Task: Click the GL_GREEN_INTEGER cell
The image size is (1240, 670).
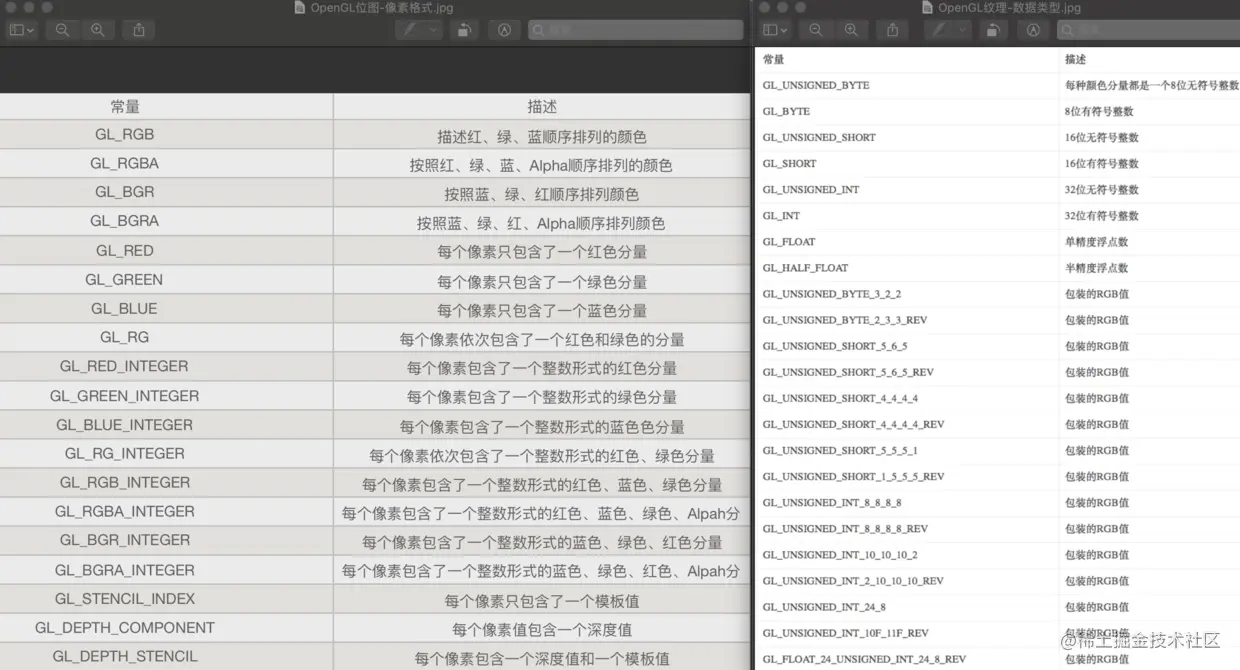Action: pyautogui.click(x=125, y=396)
